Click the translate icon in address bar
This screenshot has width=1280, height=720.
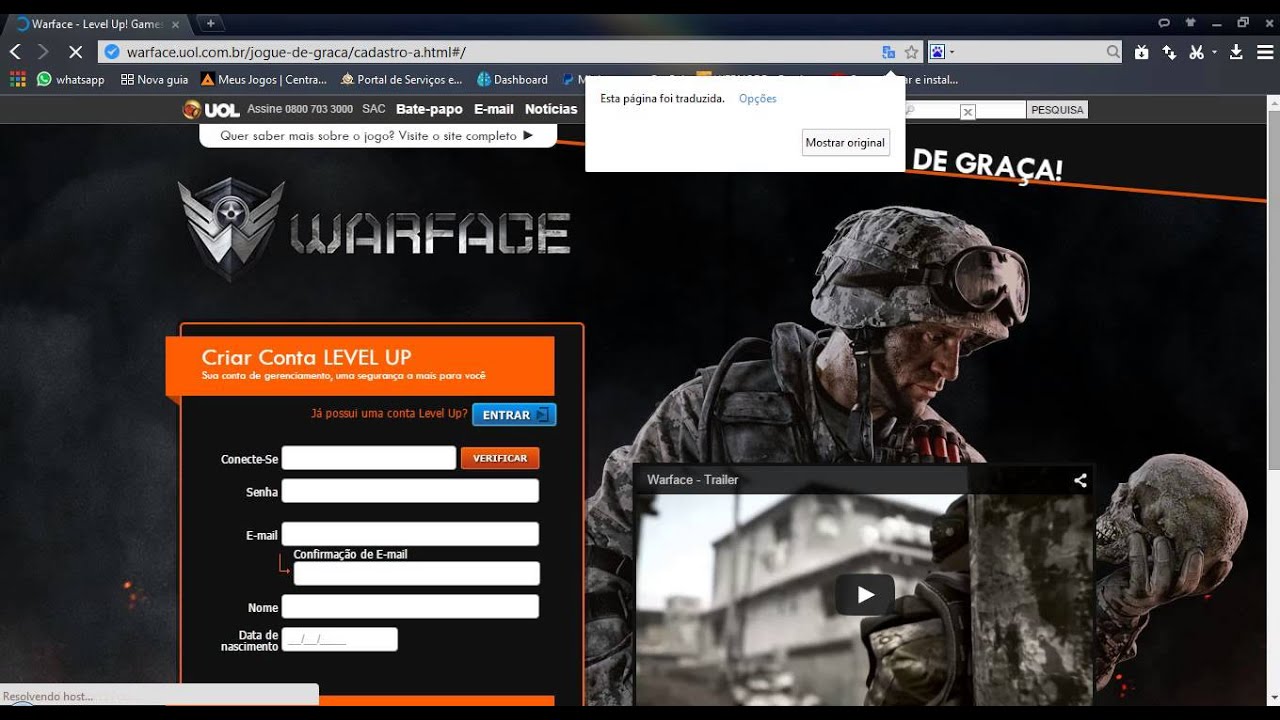[x=888, y=52]
